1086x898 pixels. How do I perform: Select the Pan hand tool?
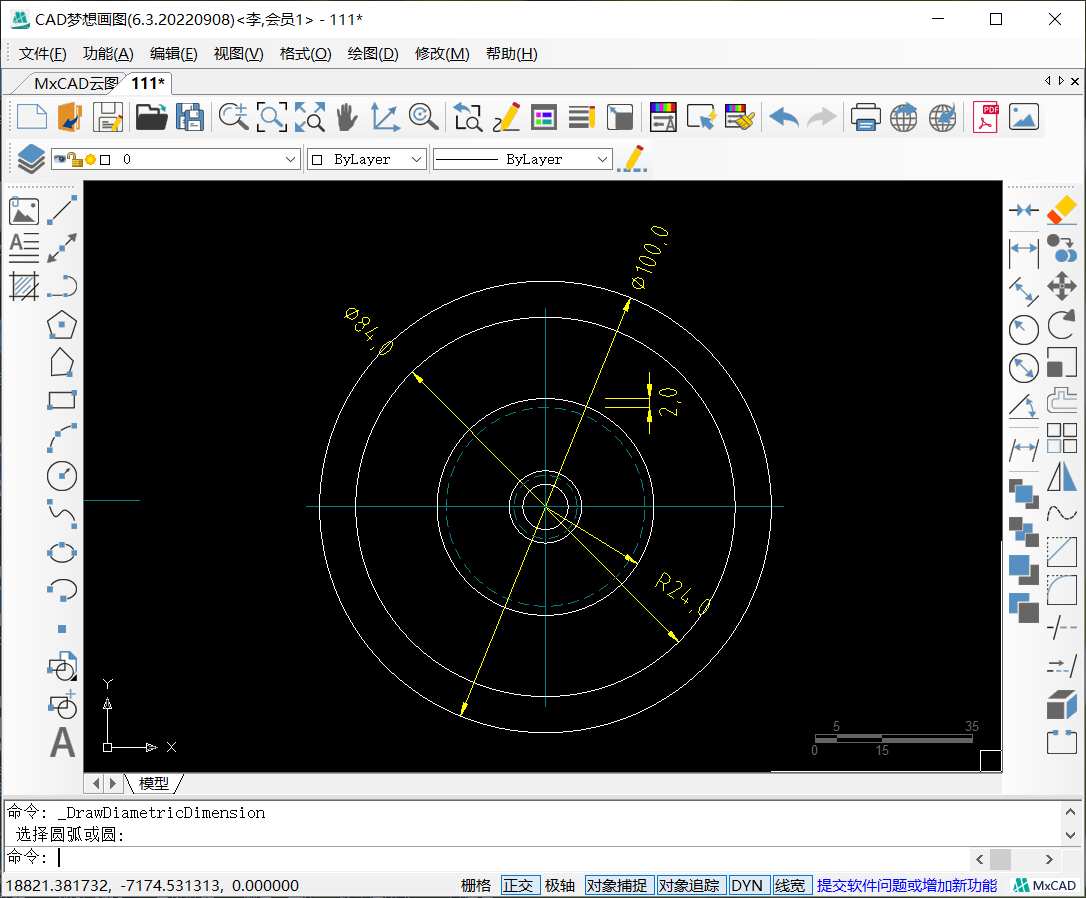(x=347, y=117)
